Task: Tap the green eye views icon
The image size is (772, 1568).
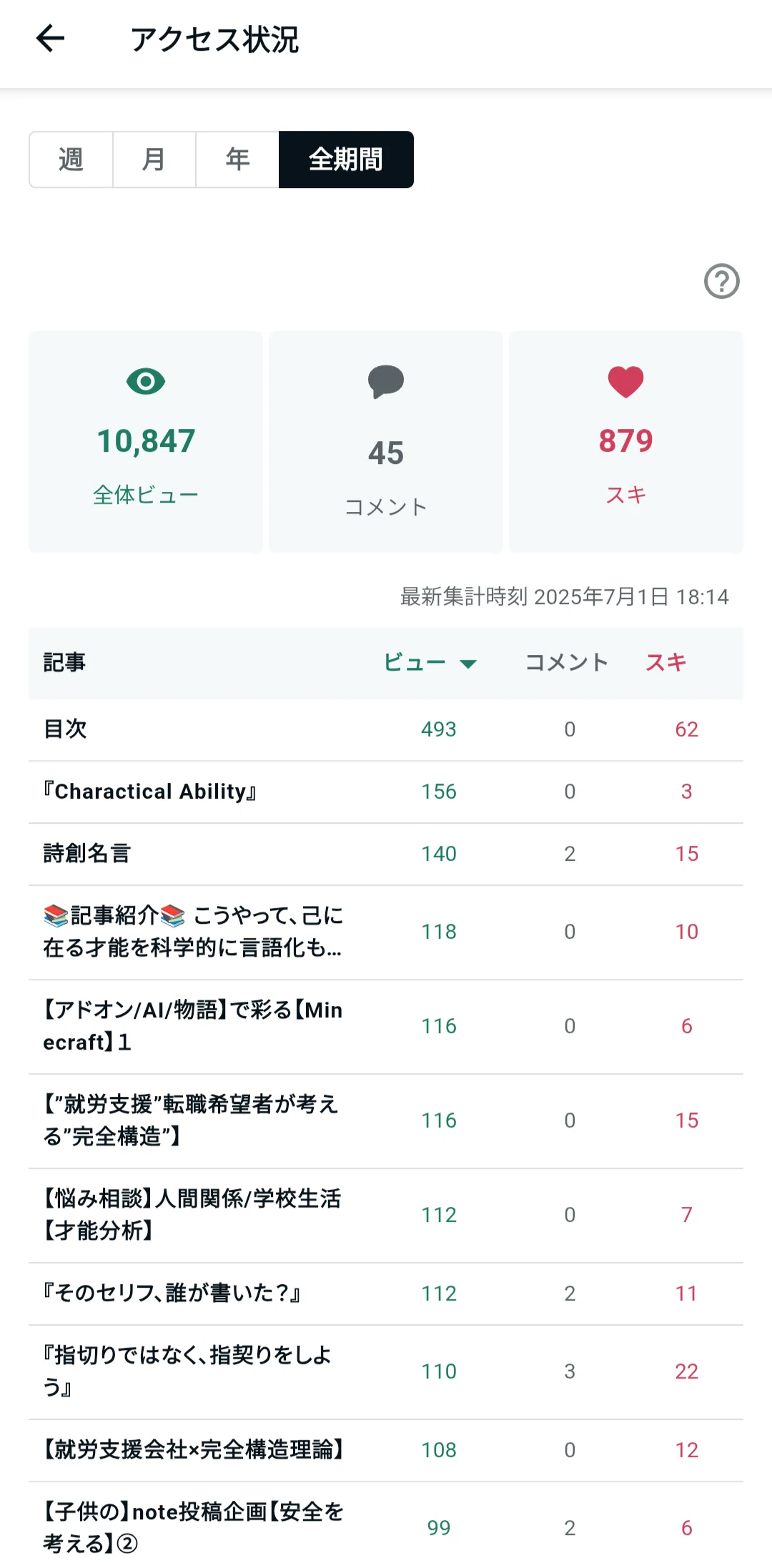Action: click(x=146, y=381)
